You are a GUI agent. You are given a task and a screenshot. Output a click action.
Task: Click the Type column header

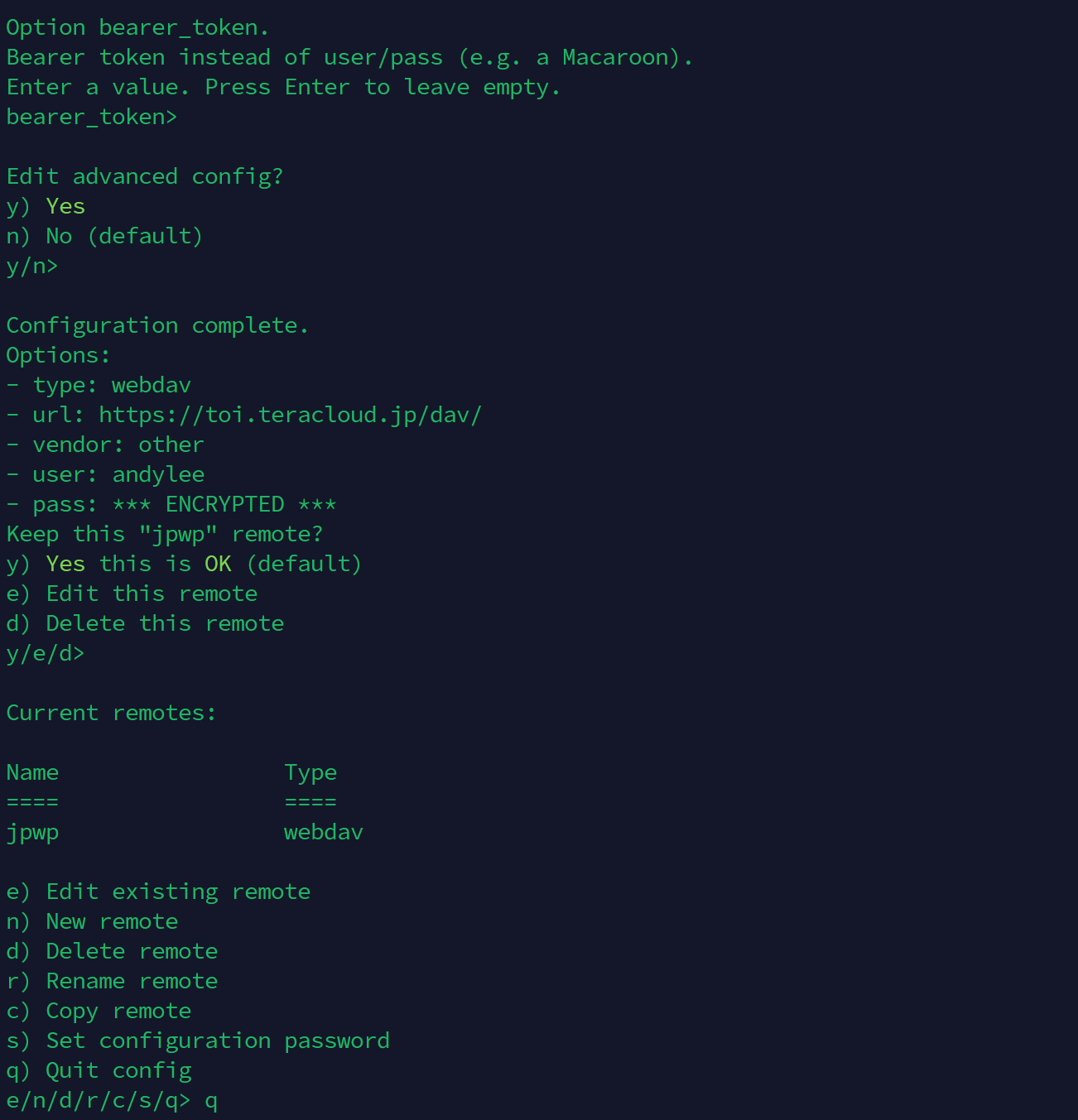(x=310, y=773)
